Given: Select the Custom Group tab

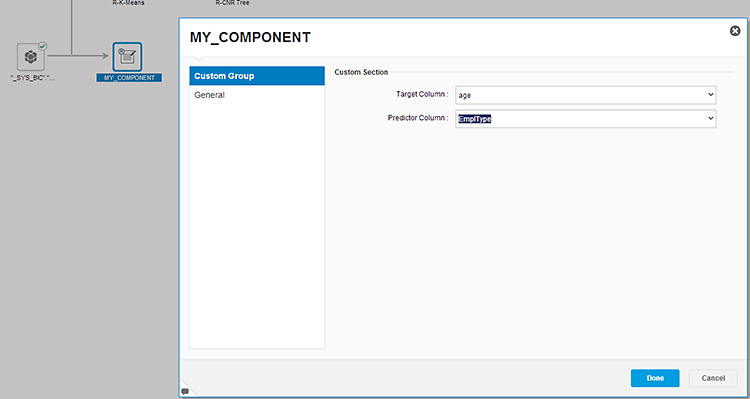Looking at the screenshot, I should click(257, 76).
